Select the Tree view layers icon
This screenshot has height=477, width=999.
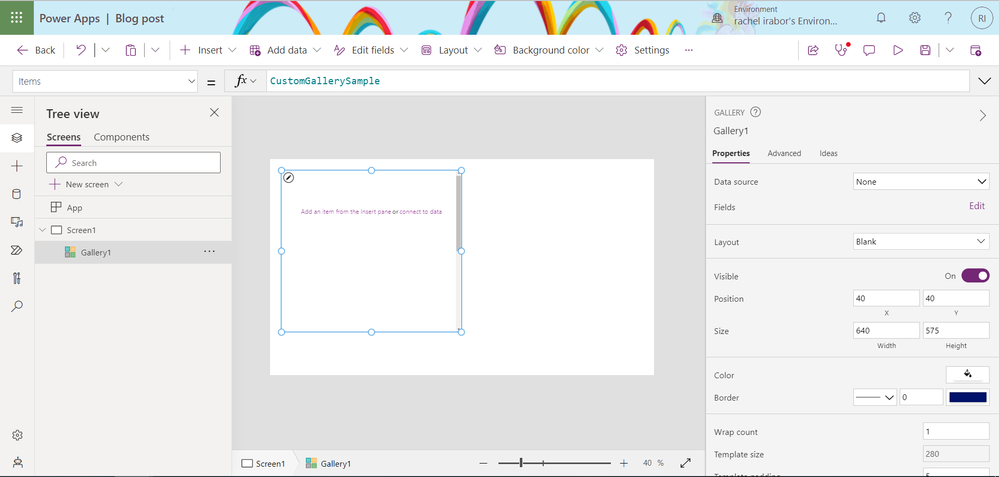(17, 138)
